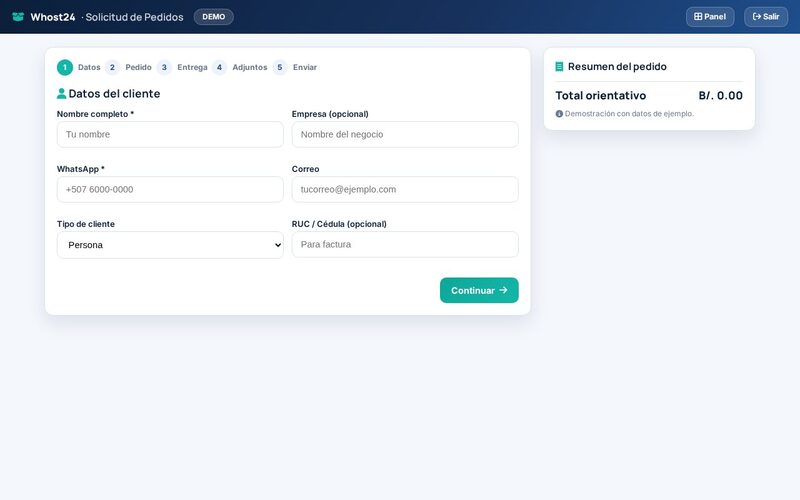Go to the Entrega step label
The height and width of the screenshot is (500, 800).
coord(192,67)
